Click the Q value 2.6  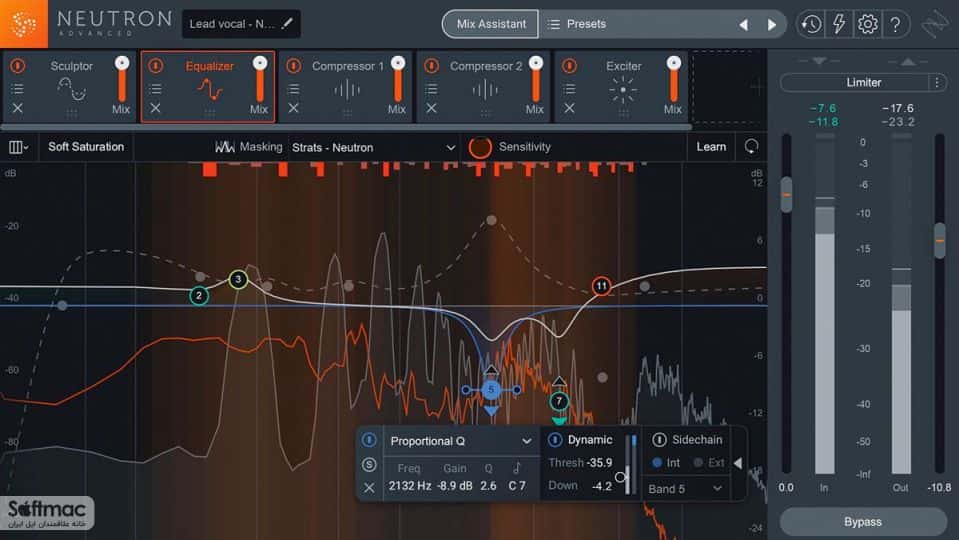click(x=488, y=486)
